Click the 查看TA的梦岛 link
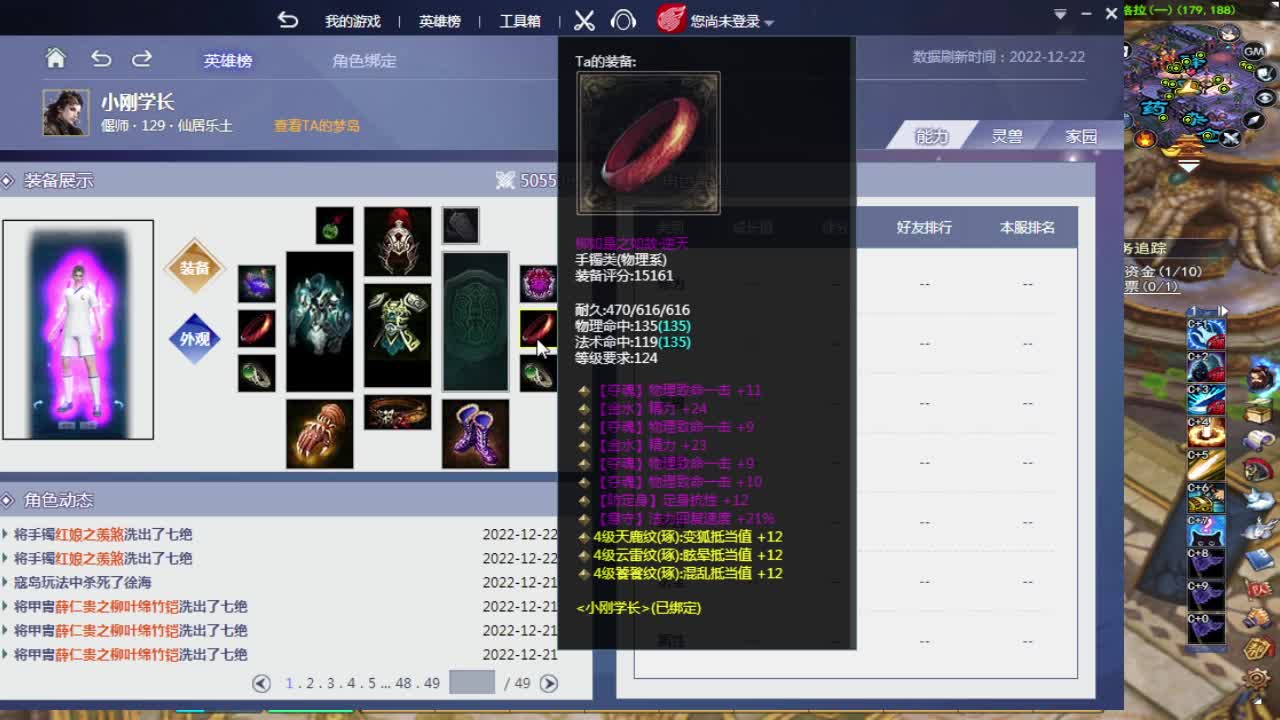 click(x=317, y=126)
